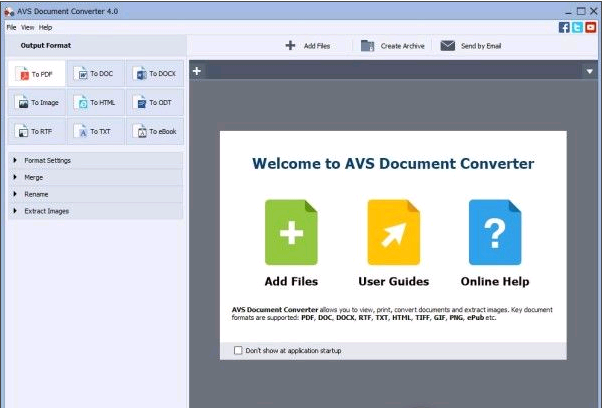Click Add Files in the top toolbar
The width and height of the screenshot is (603, 408).
point(308,46)
